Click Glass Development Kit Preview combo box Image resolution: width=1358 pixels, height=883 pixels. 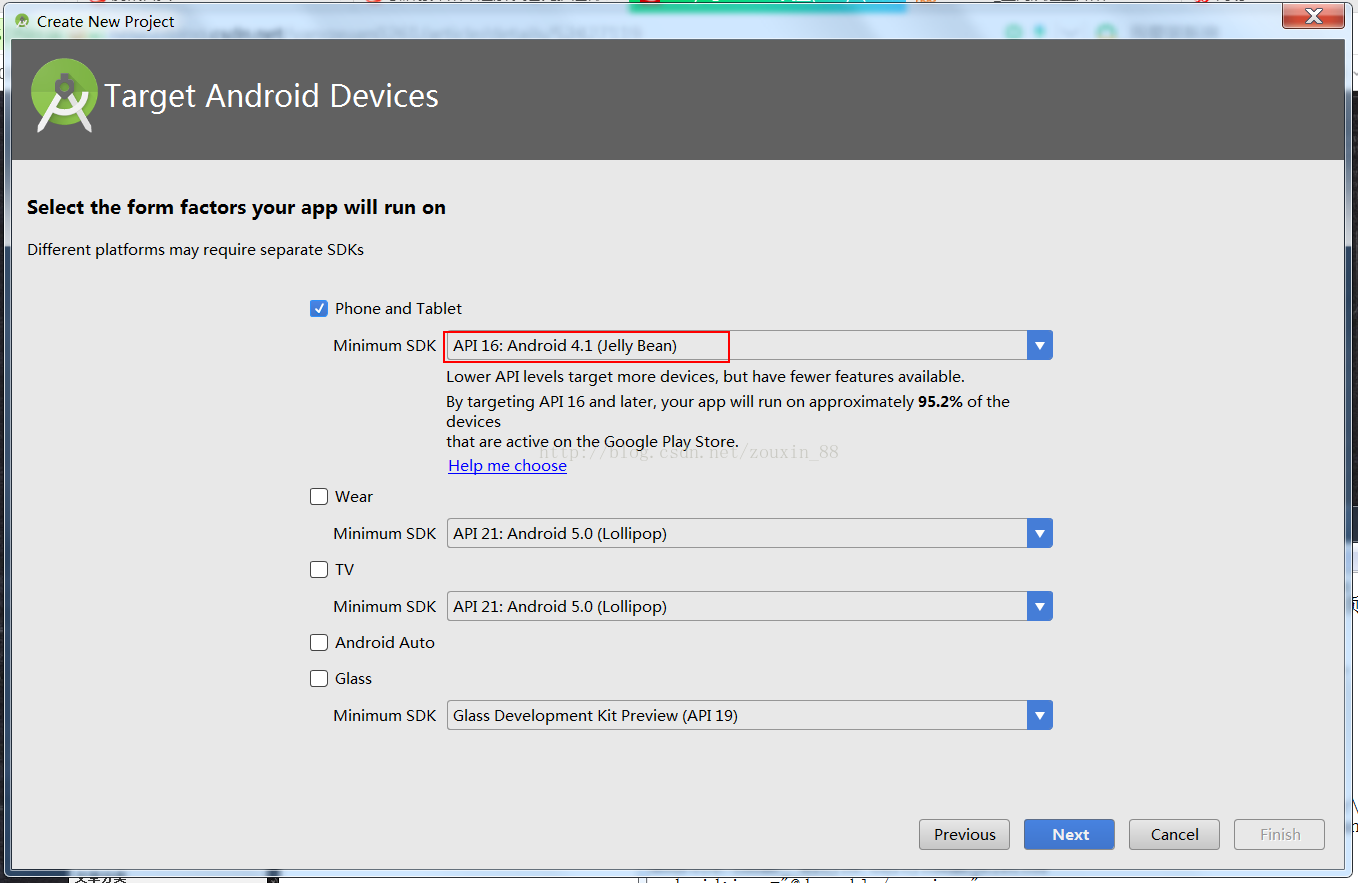(x=749, y=715)
